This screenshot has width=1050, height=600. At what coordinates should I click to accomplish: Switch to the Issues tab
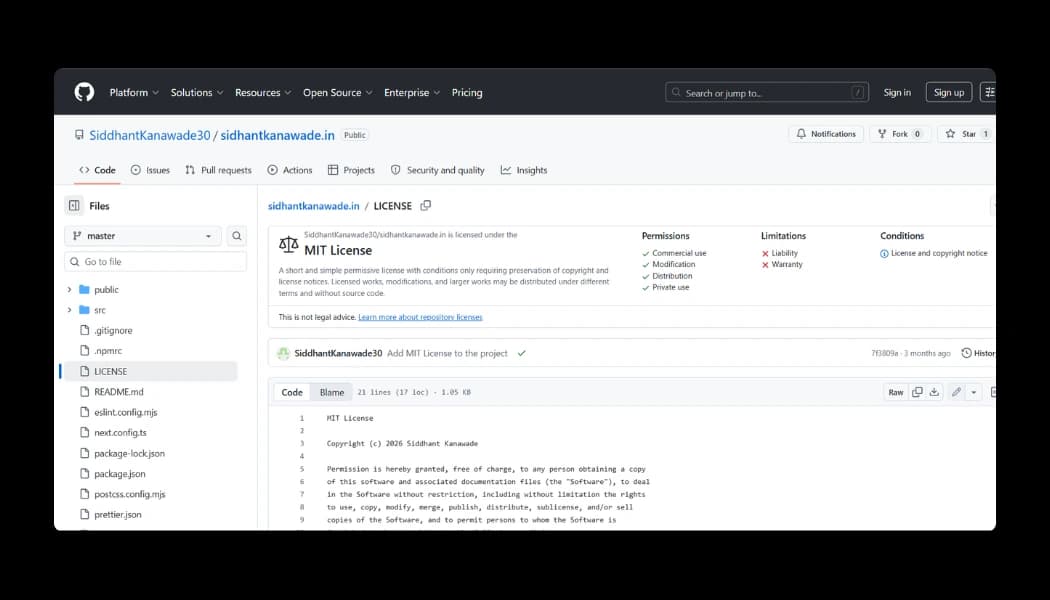(x=150, y=170)
